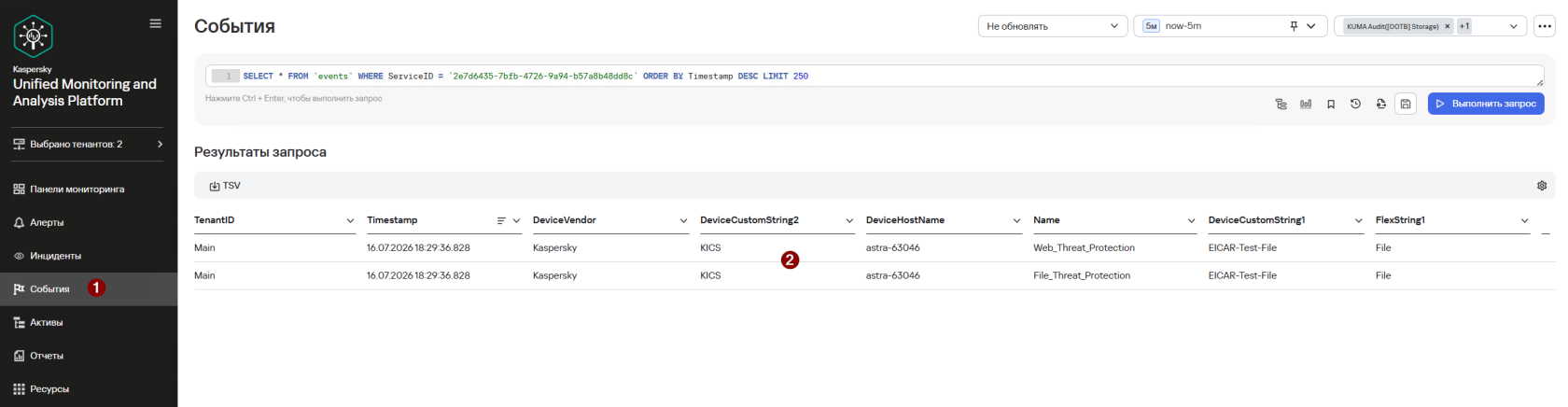
Task: Expand the "Не обновлять" refresh dropdown
Action: (x=1053, y=26)
